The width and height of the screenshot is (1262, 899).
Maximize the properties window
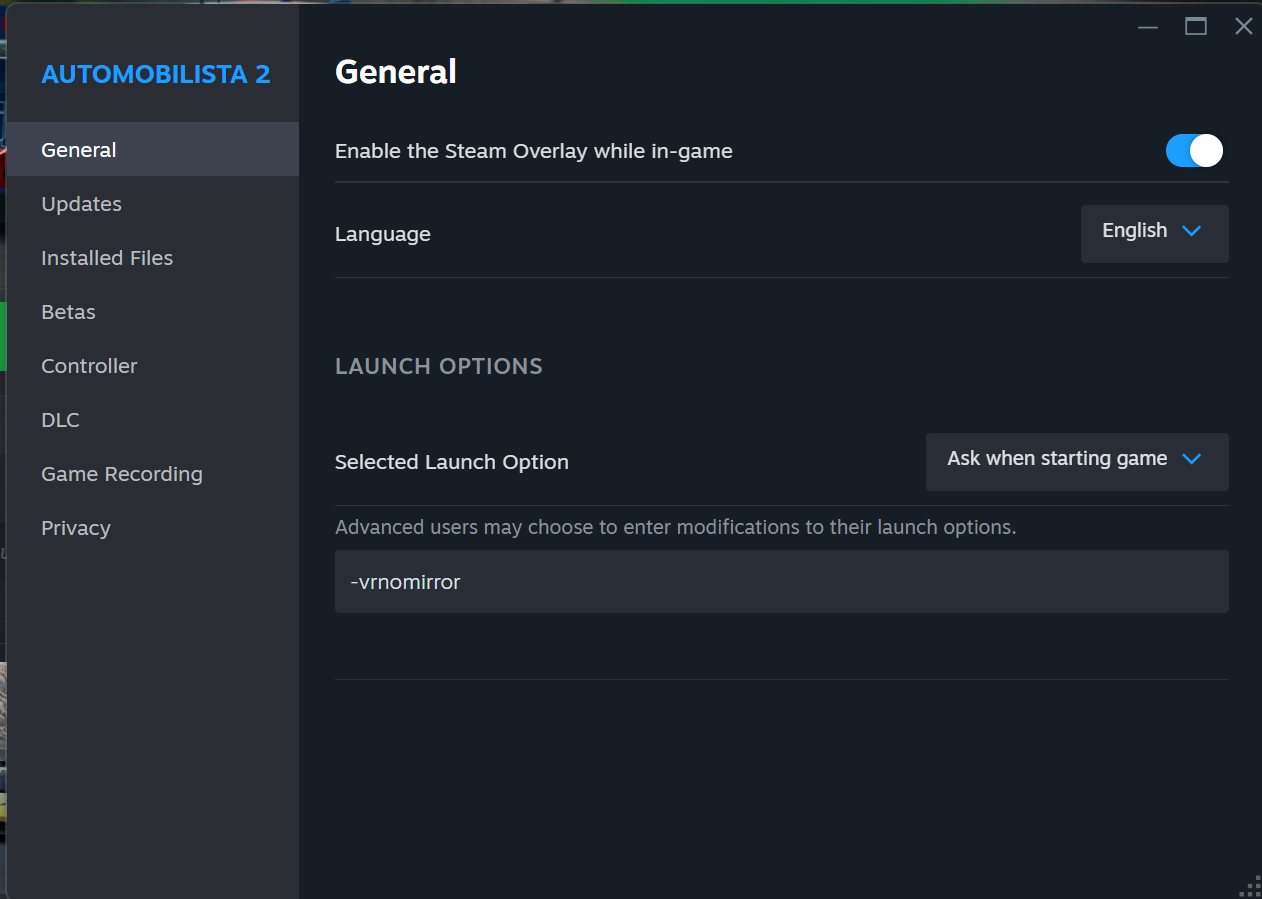[x=1196, y=27]
